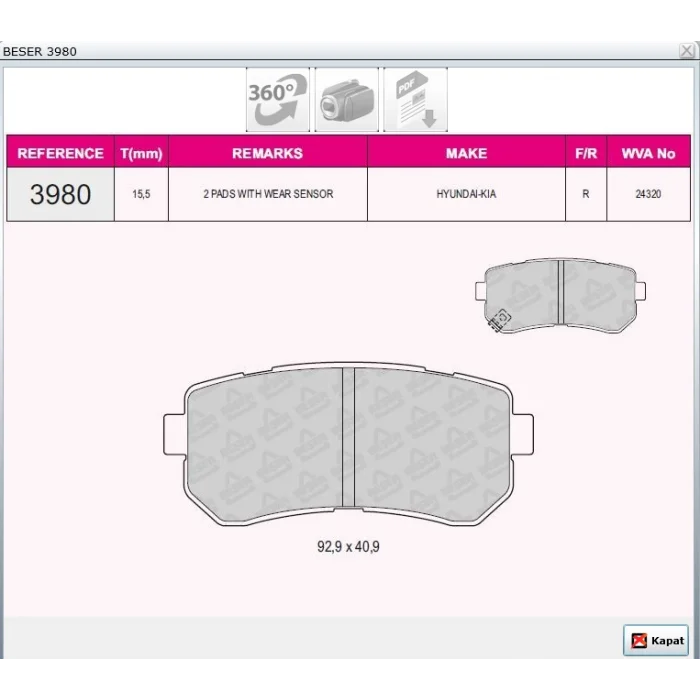Download the PDF document icon
This screenshot has width=700, height=700.
(x=415, y=100)
